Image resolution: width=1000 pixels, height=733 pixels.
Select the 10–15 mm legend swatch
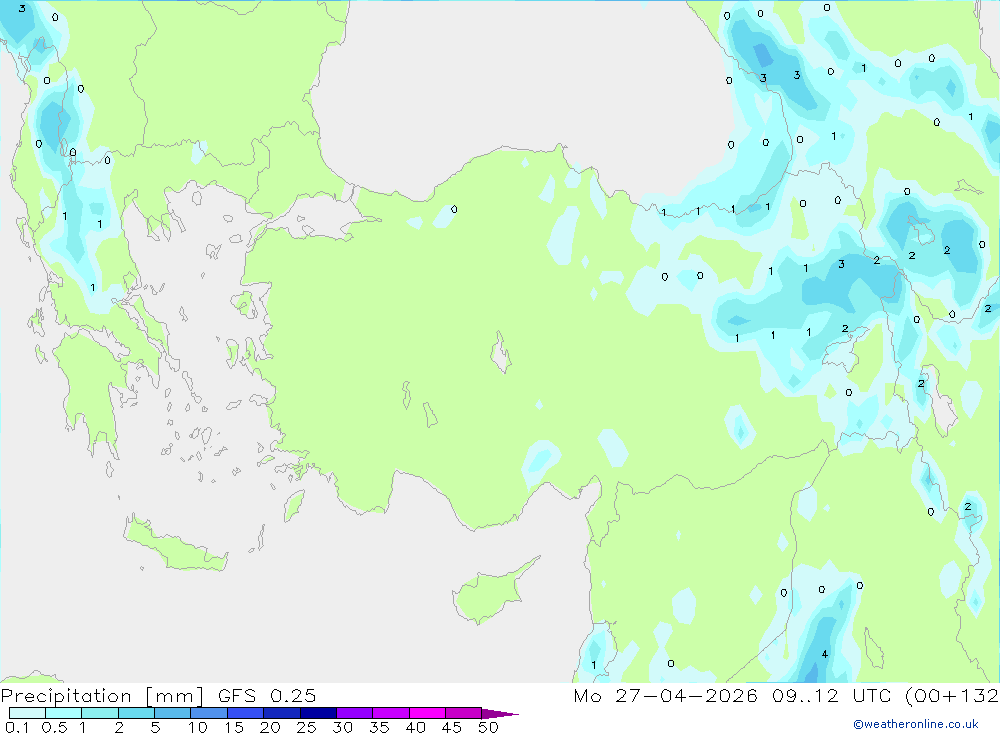point(209,713)
